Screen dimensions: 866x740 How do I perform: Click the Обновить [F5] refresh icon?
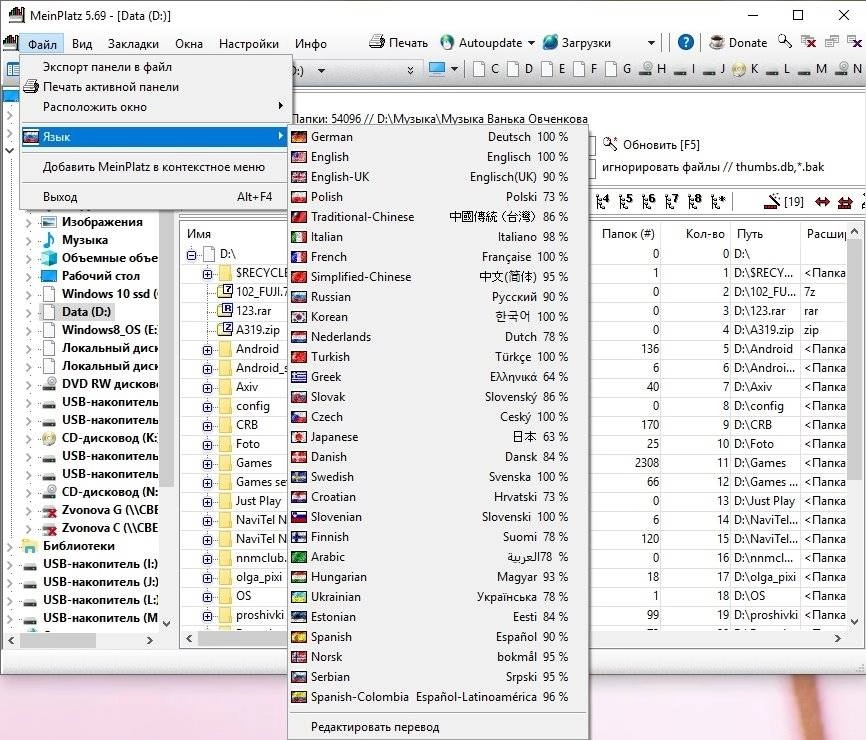pyautogui.click(x=610, y=144)
